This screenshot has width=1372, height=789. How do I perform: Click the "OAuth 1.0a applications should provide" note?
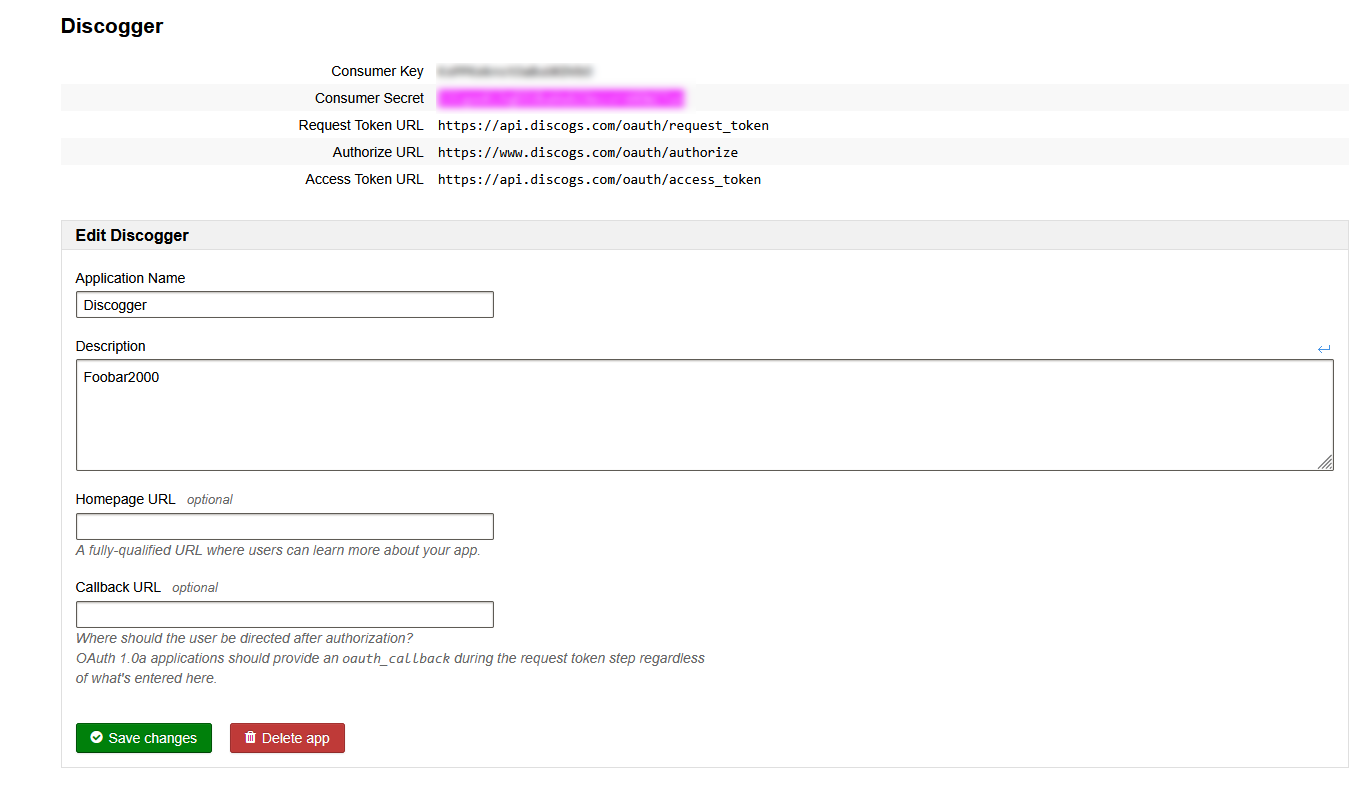click(x=391, y=668)
